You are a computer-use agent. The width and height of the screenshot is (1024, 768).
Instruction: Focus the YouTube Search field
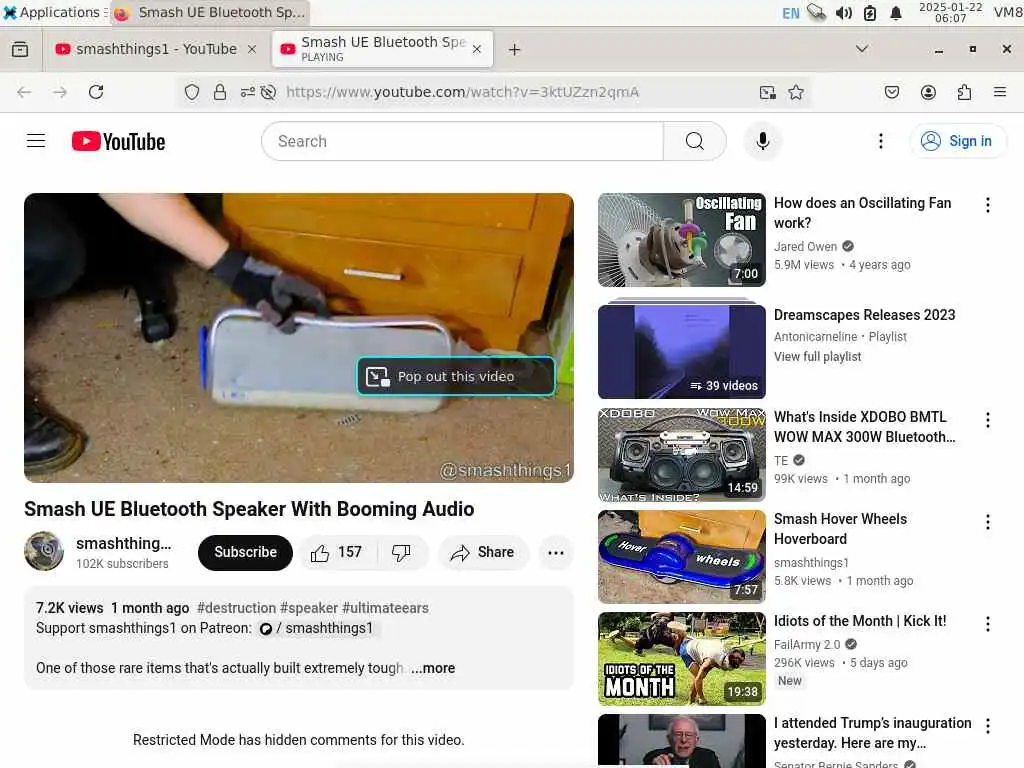click(x=462, y=141)
